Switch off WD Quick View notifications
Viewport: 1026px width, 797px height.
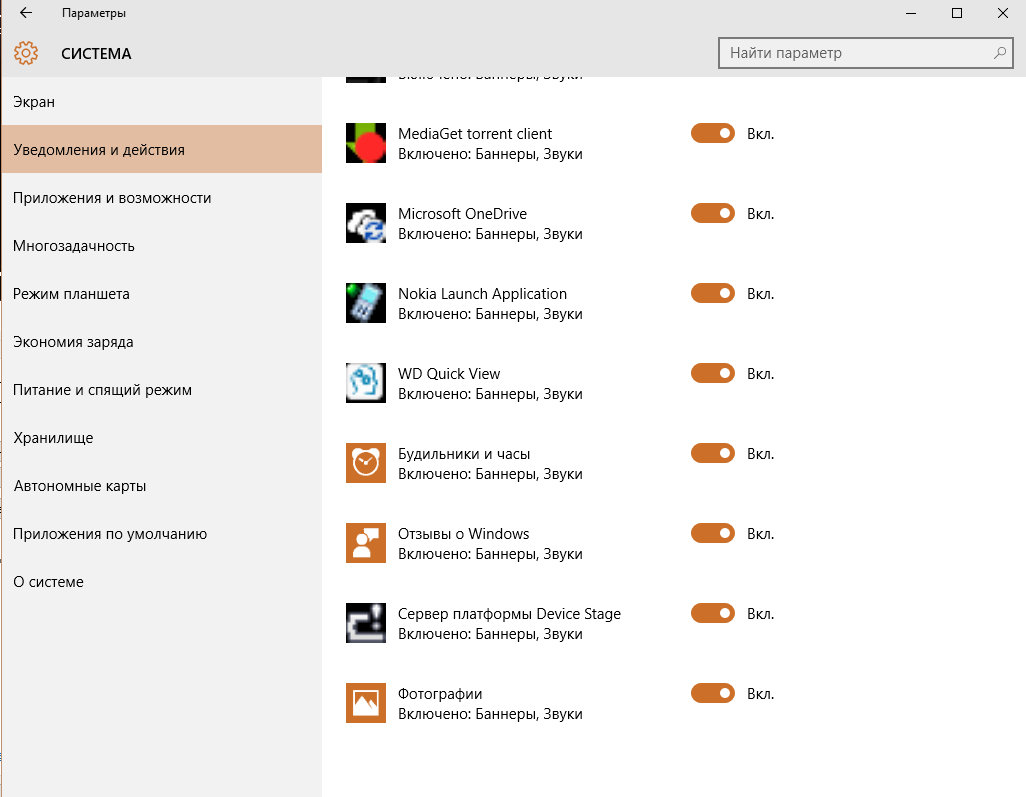(x=713, y=373)
